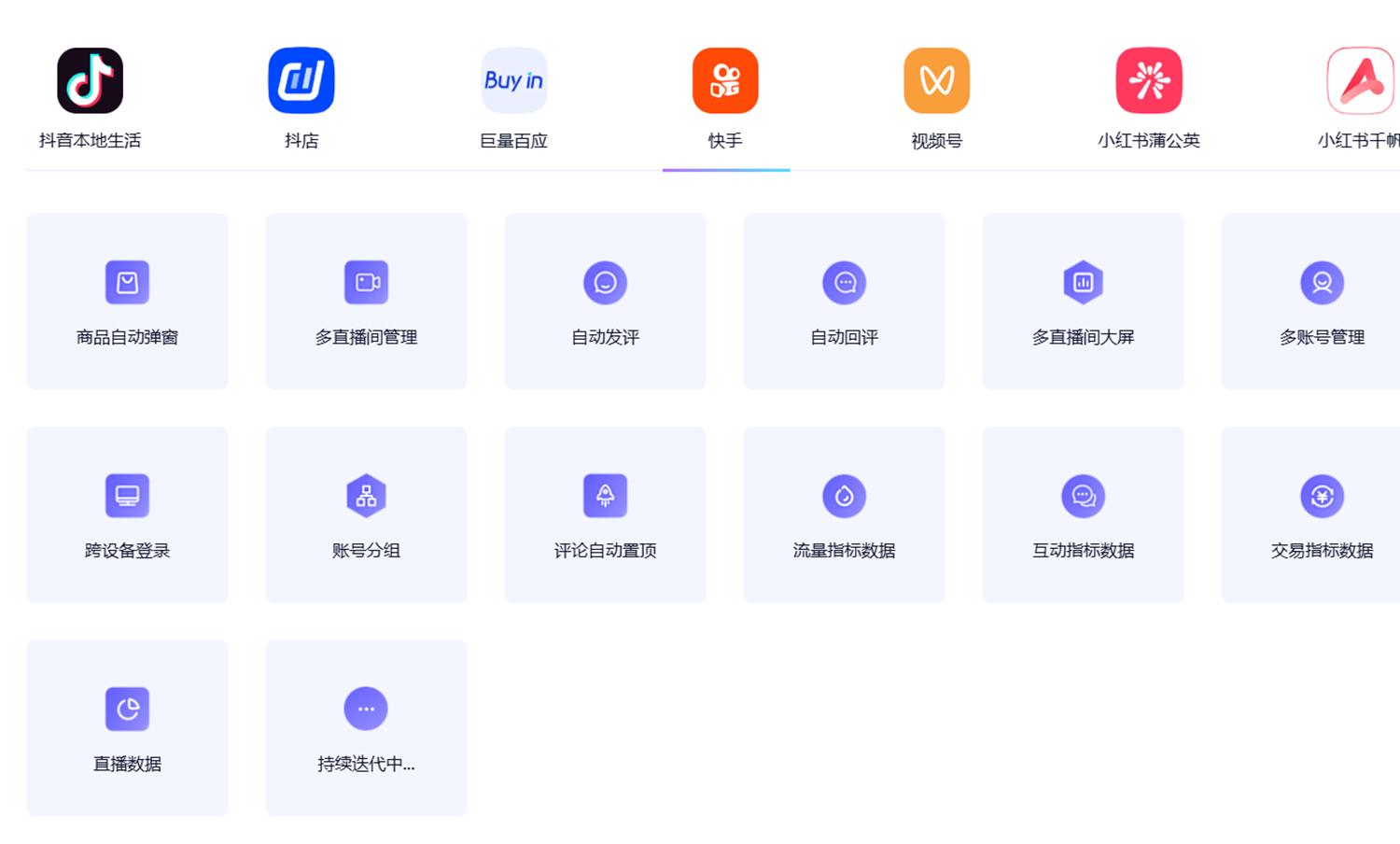
Task: Click the reply bubble icon for 自动回评
Action: (x=844, y=282)
